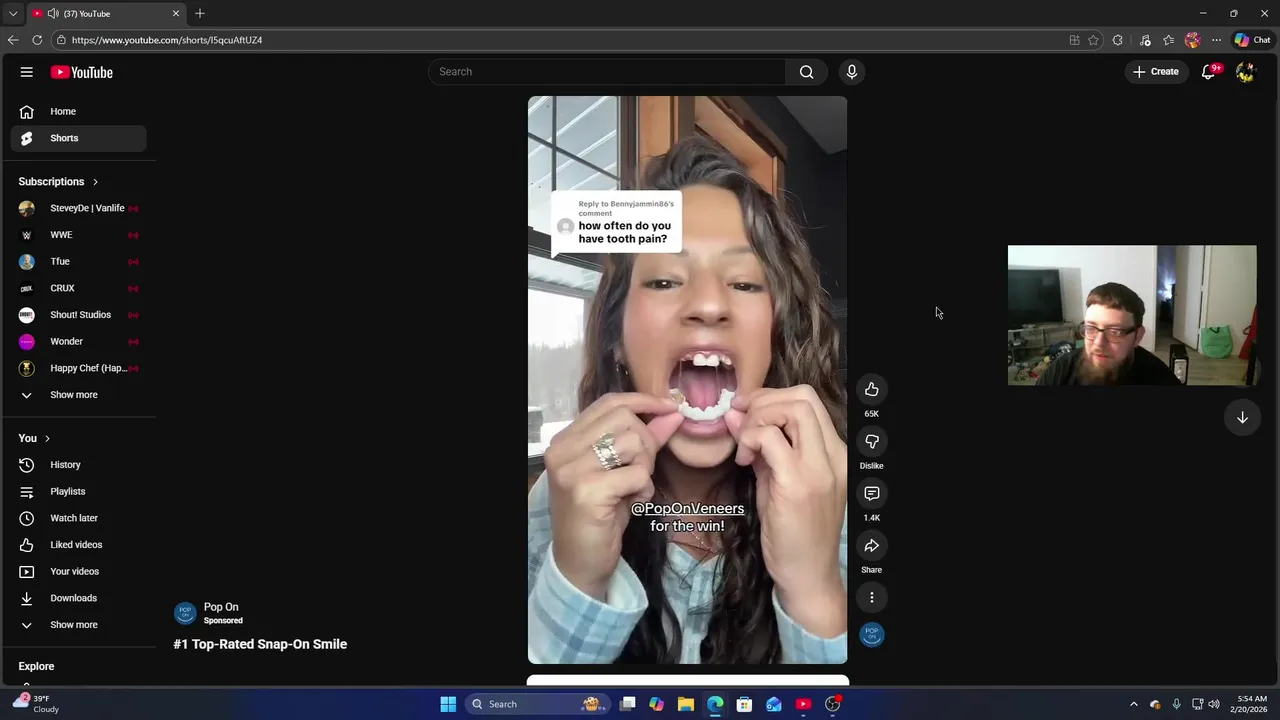This screenshot has width=1280, height=720.
Task: Open CRUX subscription channel
Action: (79, 288)
